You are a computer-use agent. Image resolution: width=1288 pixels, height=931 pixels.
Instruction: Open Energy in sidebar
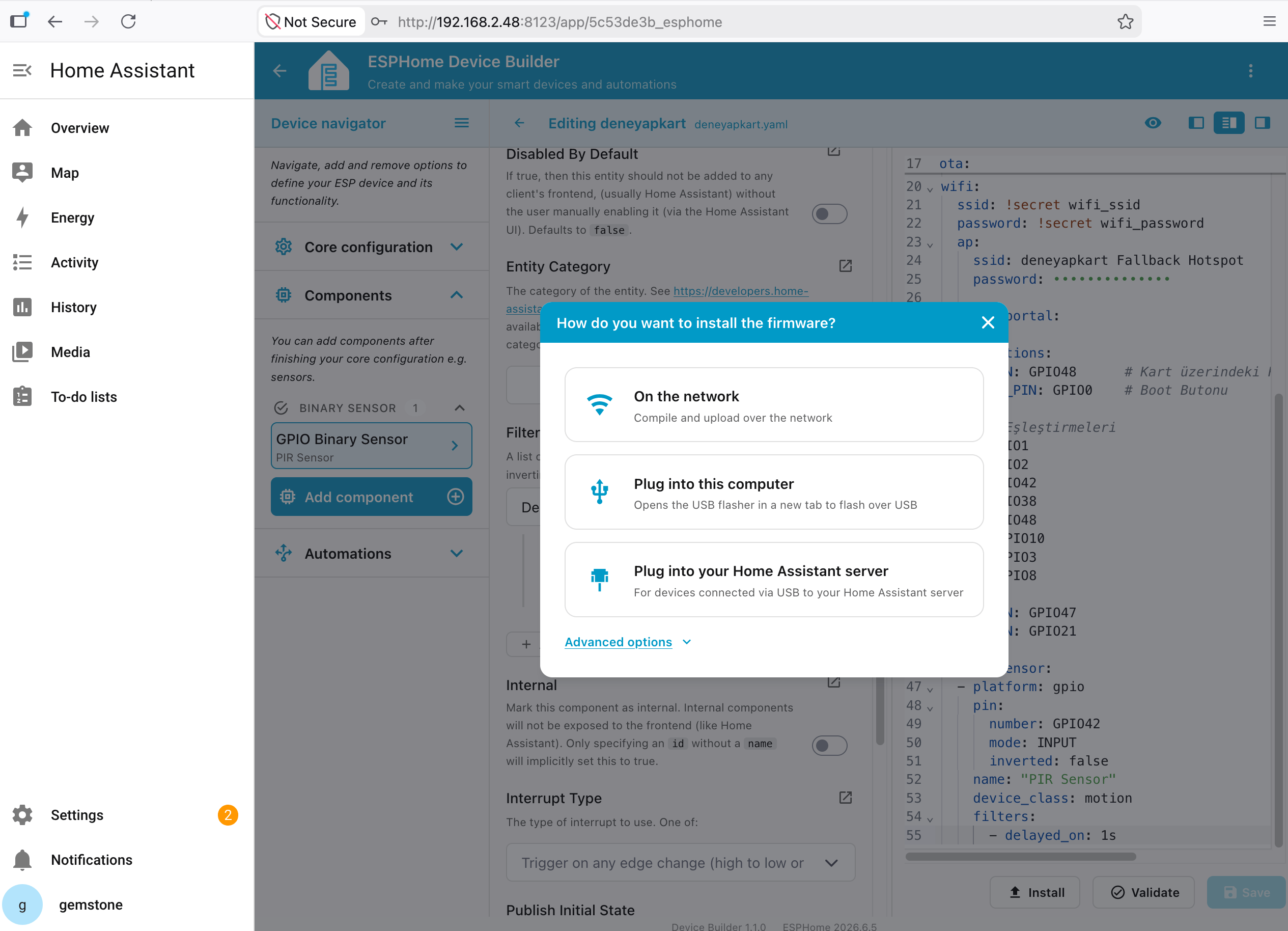[x=126, y=217]
